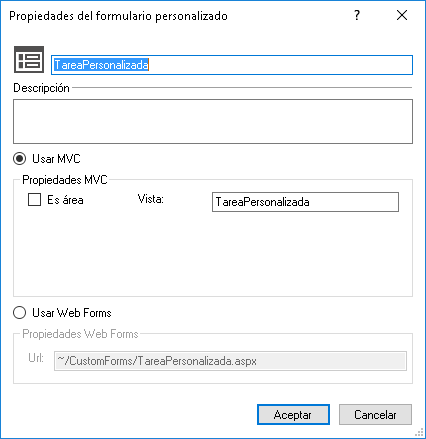The height and width of the screenshot is (439, 426).
Task: Select the Usar MVC radio button
Action: tap(19, 159)
